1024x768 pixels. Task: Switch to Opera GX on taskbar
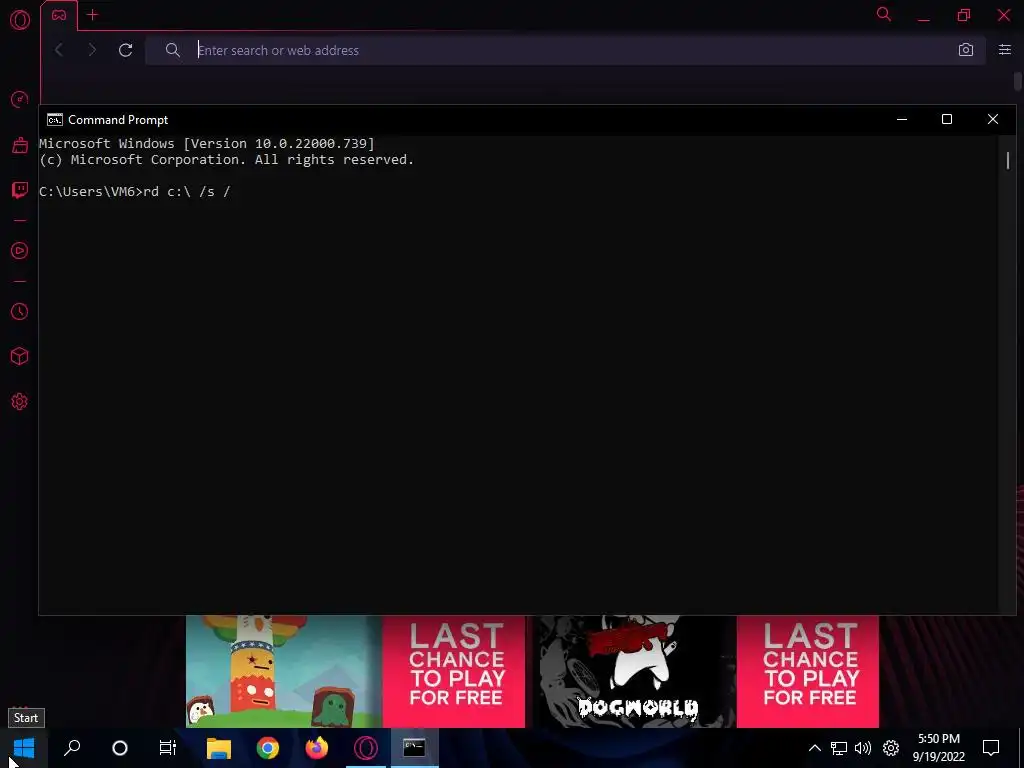(x=366, y=748)
